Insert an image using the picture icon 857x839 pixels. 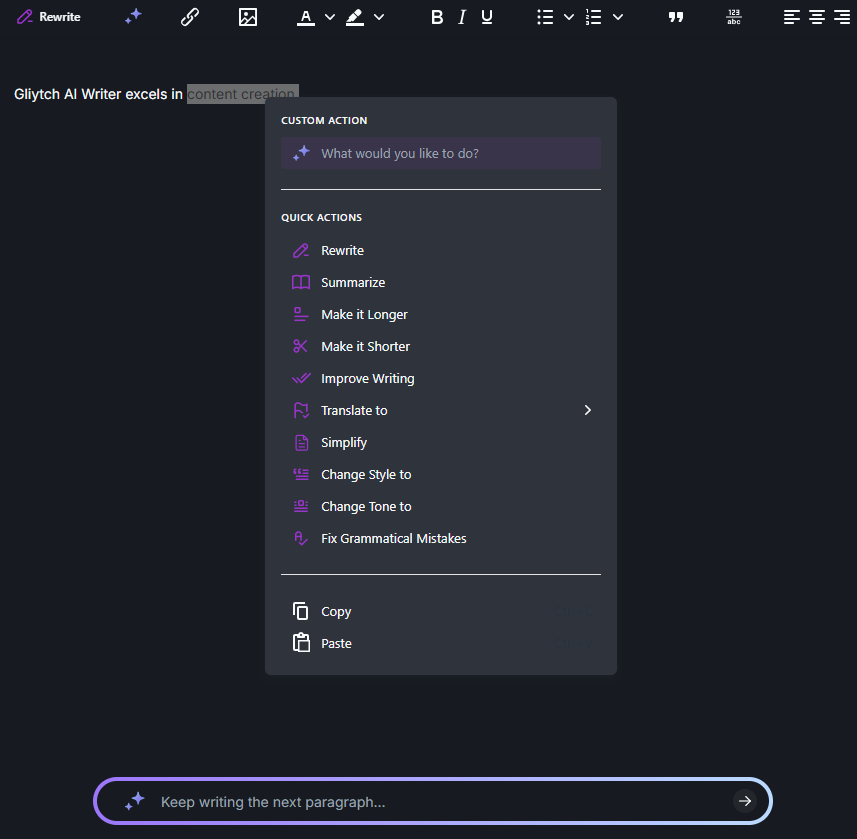(x=248, y=17)
